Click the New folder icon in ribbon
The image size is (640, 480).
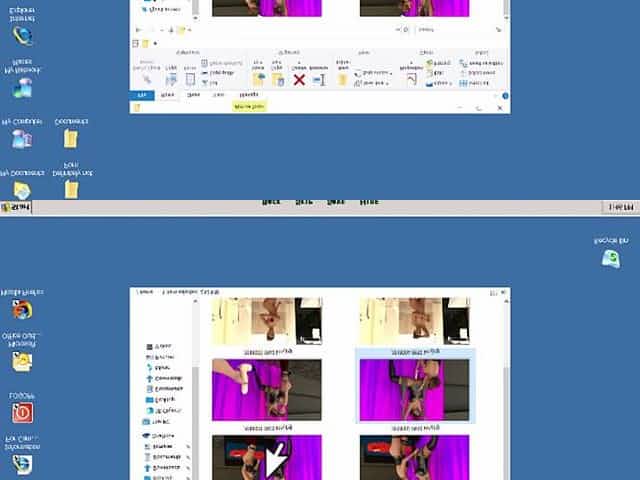pos(342,76)
